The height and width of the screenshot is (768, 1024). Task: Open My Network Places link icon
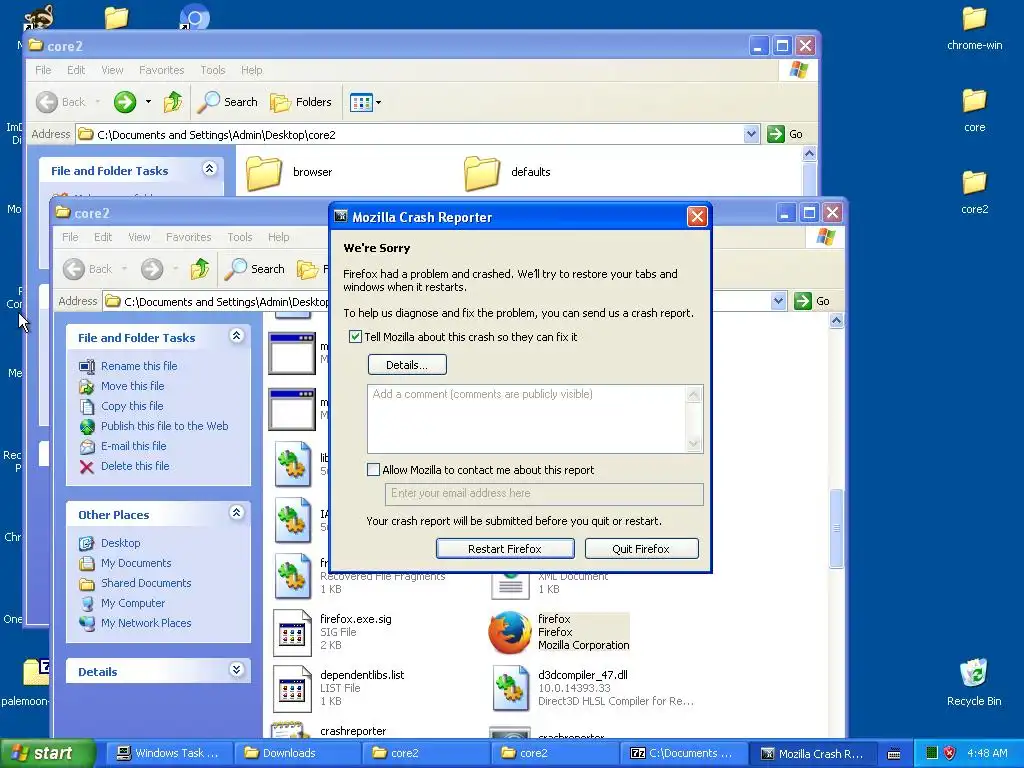click(x=87, y=623)
